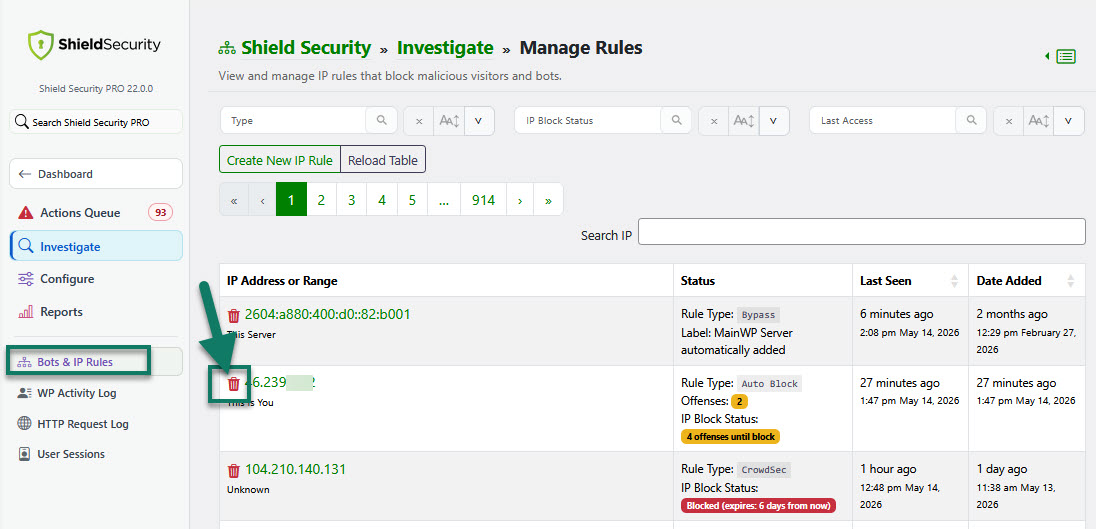The width and height of the screenshot is (1096, 529).
Task: Go to the previous page with ‹
Action: click(262, 200)
